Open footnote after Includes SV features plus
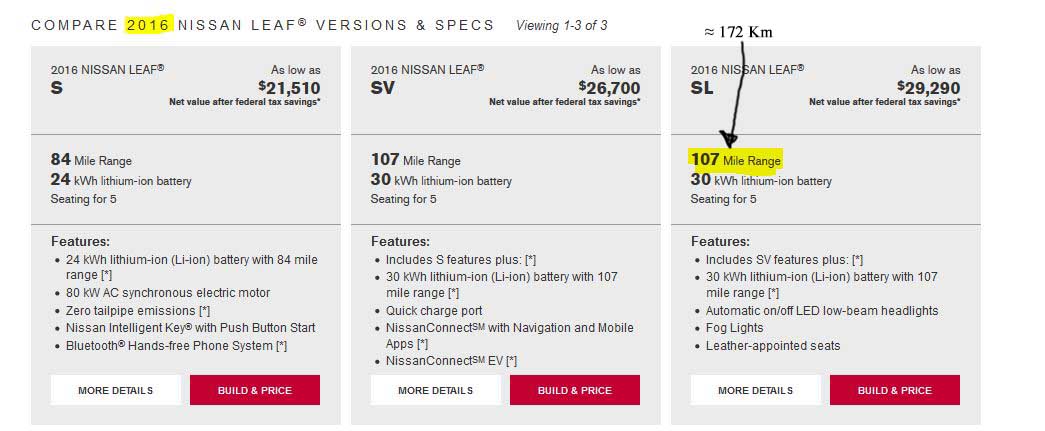1045x431 pixels. (858, 260)
